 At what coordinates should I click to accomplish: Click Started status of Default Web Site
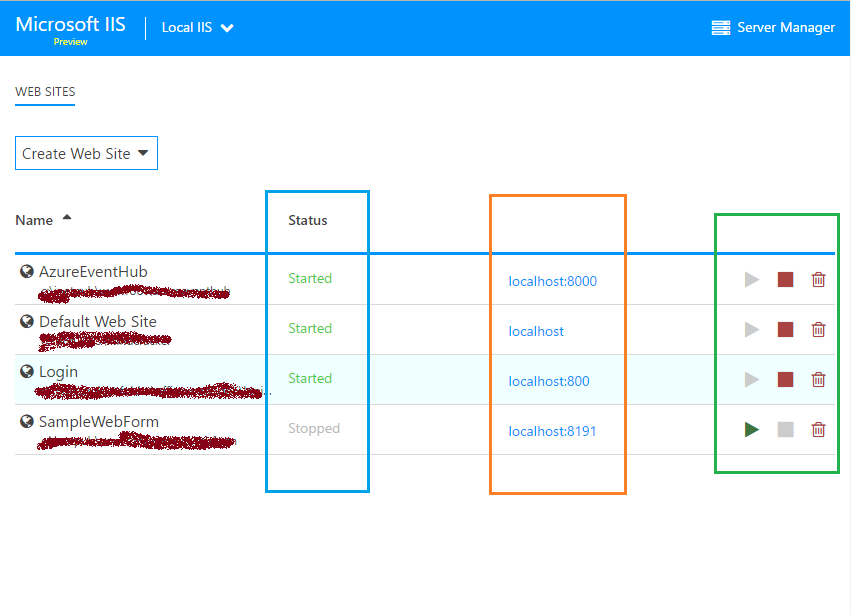pyautogui.click(x=310, y=328)
